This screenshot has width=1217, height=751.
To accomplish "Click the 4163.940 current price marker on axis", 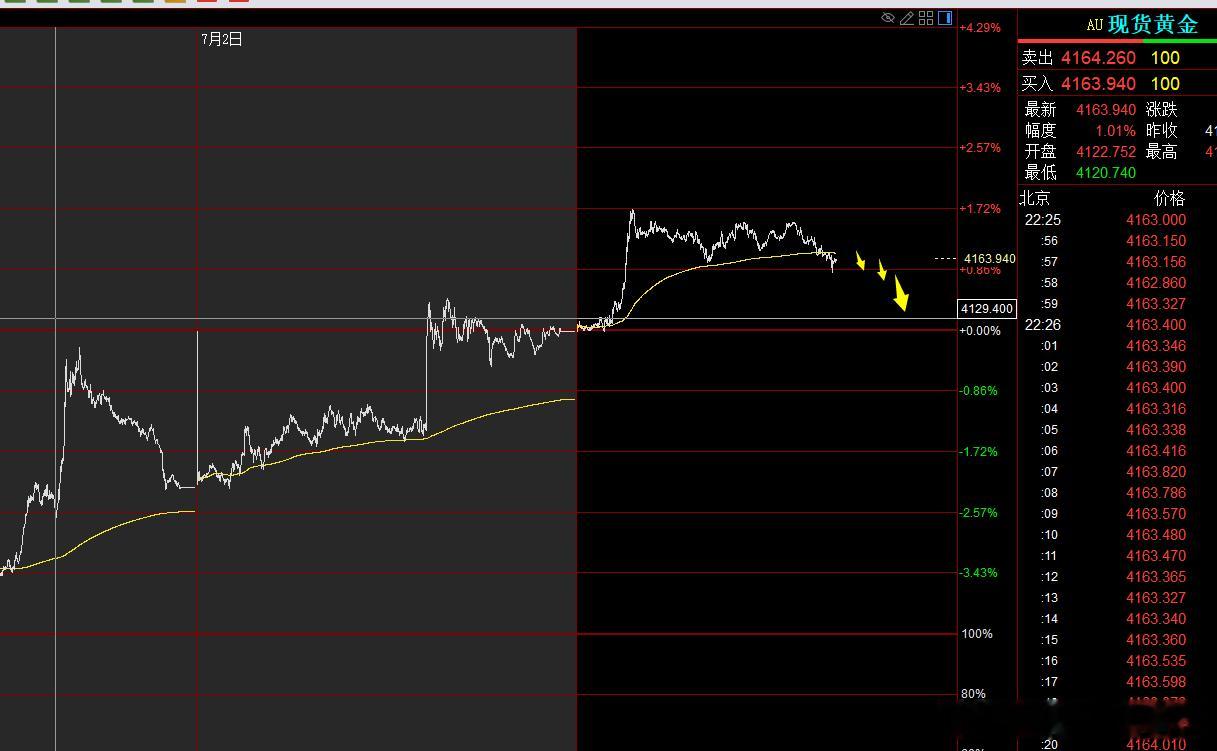I will point(989,259).
